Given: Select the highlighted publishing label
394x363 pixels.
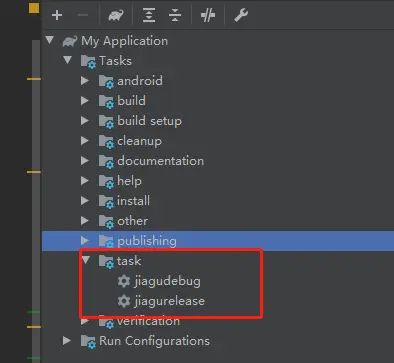Looking at the screenshot, I should (x=147, y=241).
